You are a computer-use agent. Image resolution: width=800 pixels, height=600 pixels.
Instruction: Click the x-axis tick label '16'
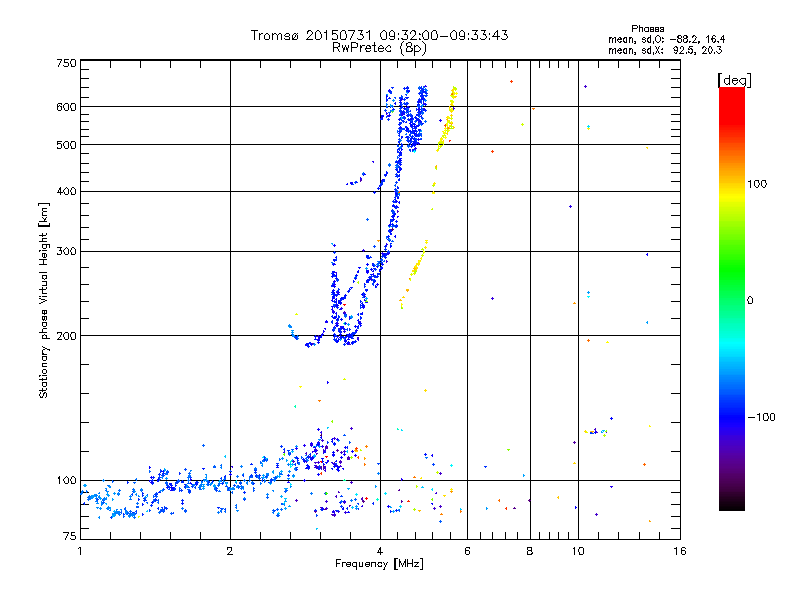tap(680, 551)
